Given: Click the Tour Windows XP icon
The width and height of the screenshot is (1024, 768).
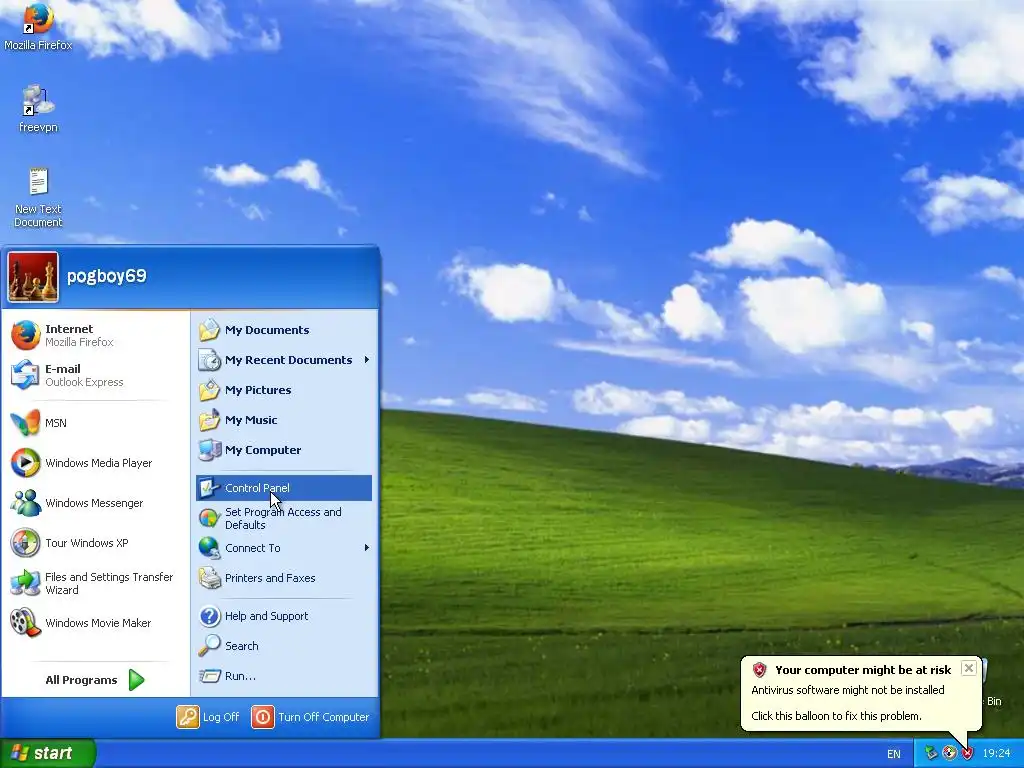Looking at the screenshot, I should click(25, 543).
